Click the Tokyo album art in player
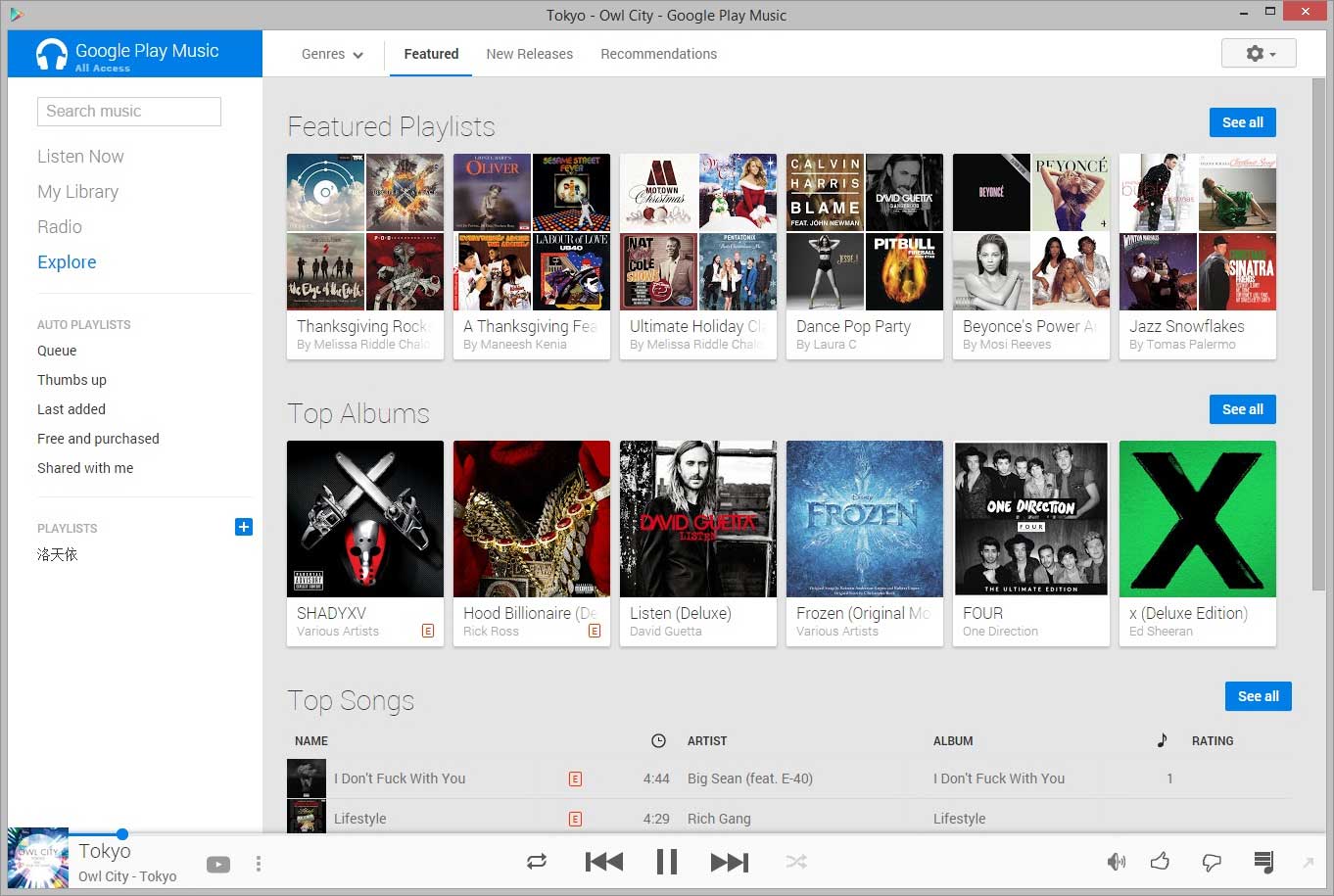This screenshot has height=896, width=1334. (38, 859)
